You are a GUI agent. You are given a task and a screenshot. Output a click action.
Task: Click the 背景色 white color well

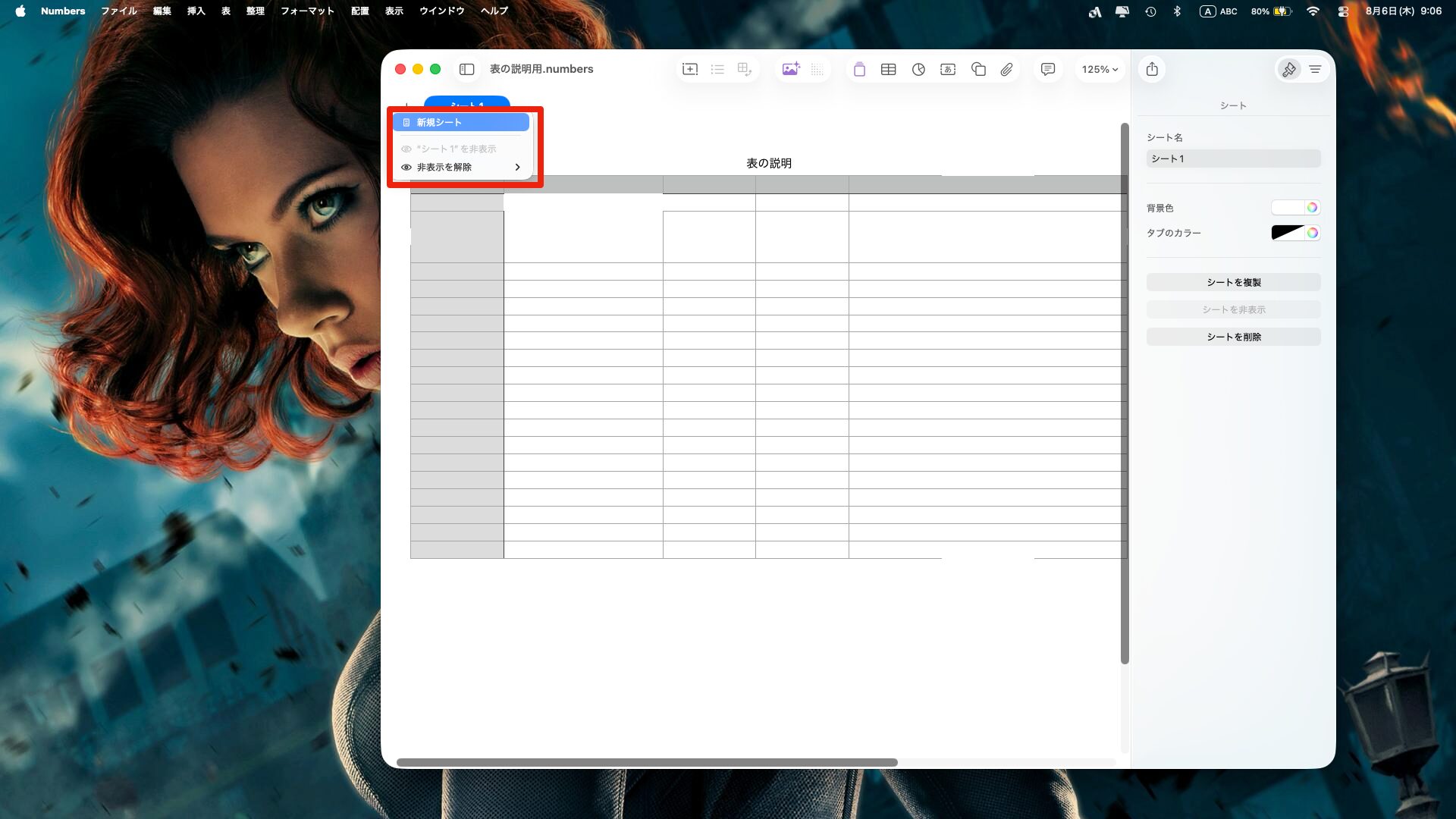1288,208
